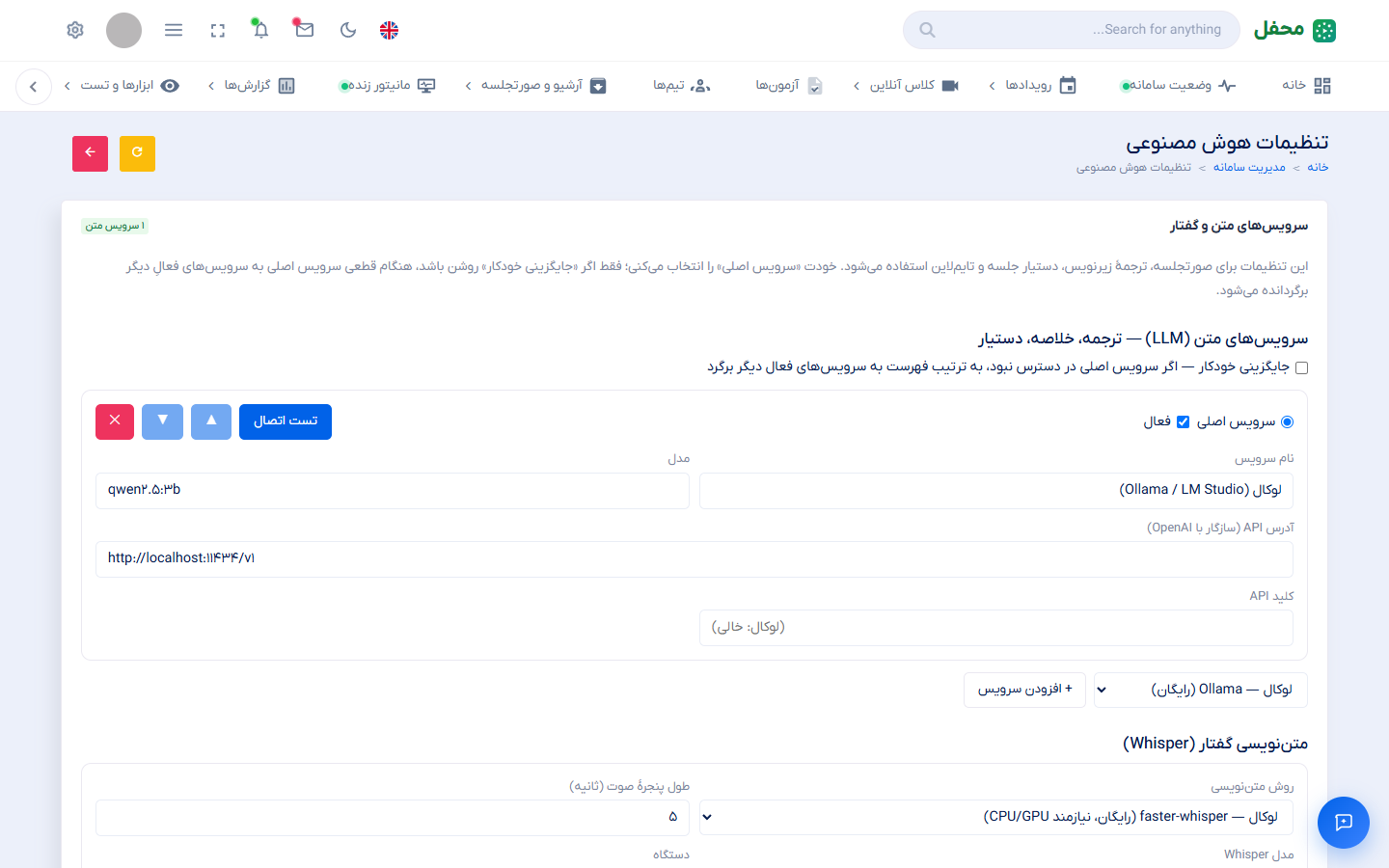Open notifications bell
The width and height of the screenshot is (1389, 868).
pos(260,30)
